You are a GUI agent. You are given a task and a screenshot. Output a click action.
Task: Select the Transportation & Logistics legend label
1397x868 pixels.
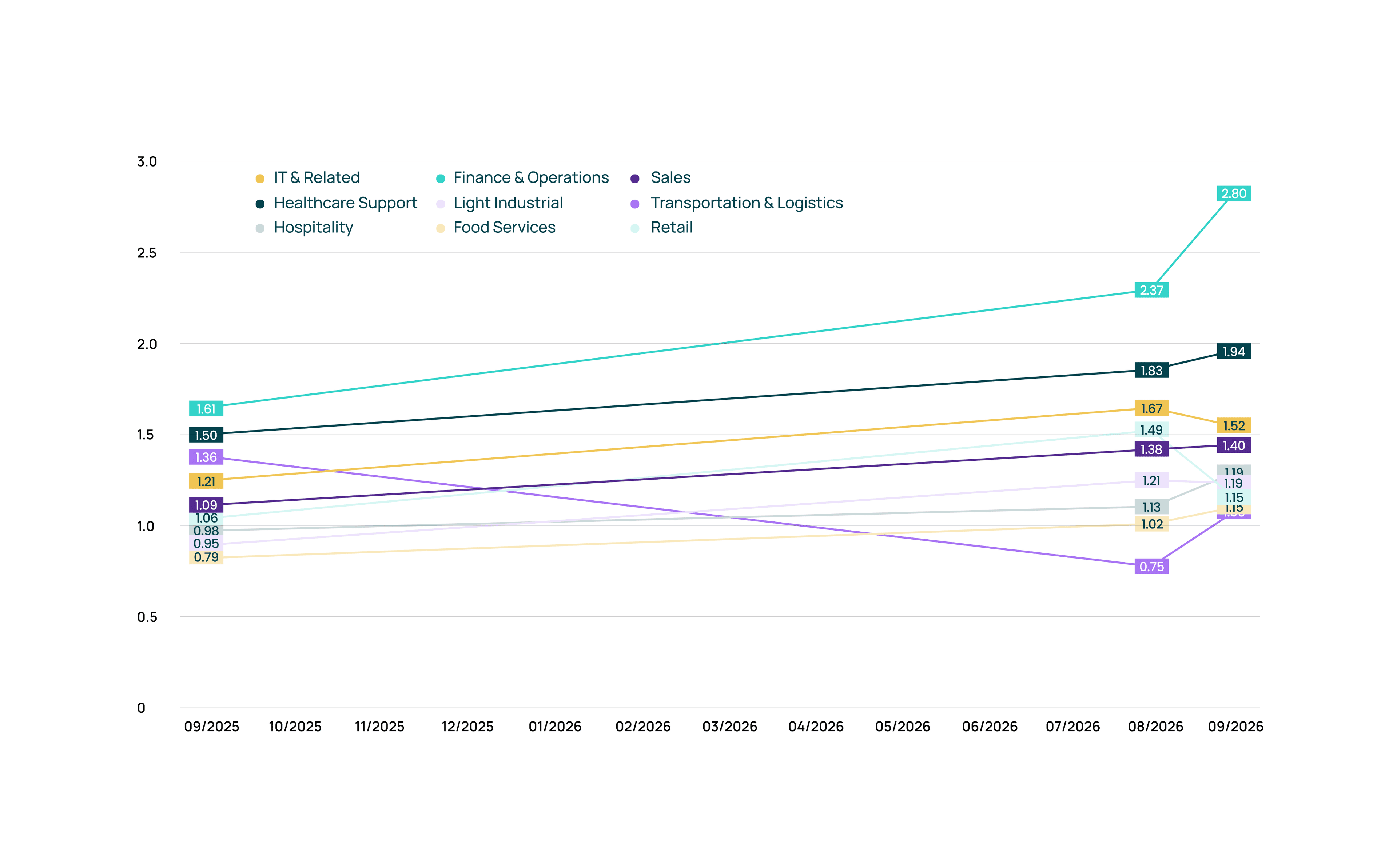coord(747,203)
